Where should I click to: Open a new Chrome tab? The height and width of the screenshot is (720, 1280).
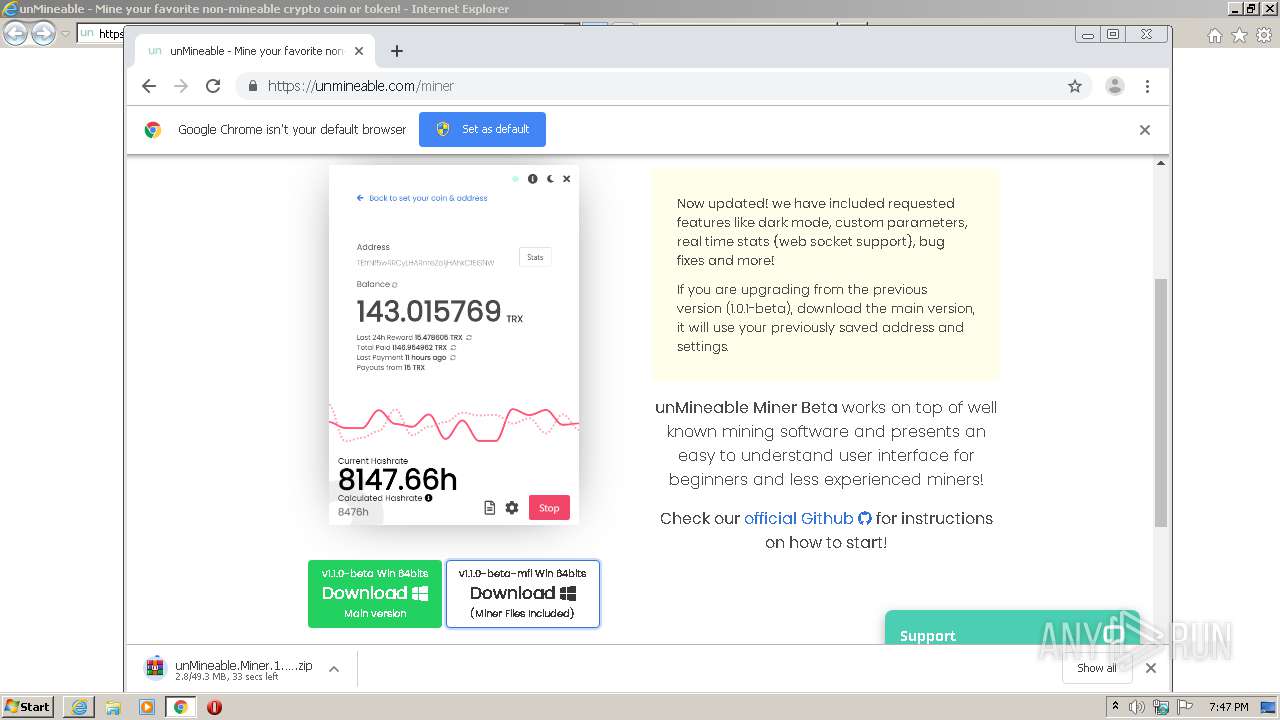pyautogui.click(x=397, y=51)
